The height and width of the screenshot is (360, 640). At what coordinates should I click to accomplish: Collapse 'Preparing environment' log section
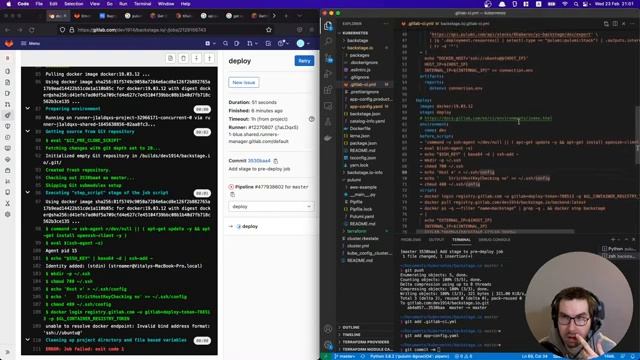click(x=27, y=109)
